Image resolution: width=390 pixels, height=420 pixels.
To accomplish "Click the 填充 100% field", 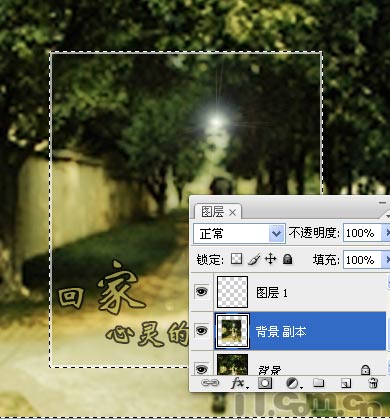I will [363, 259].
